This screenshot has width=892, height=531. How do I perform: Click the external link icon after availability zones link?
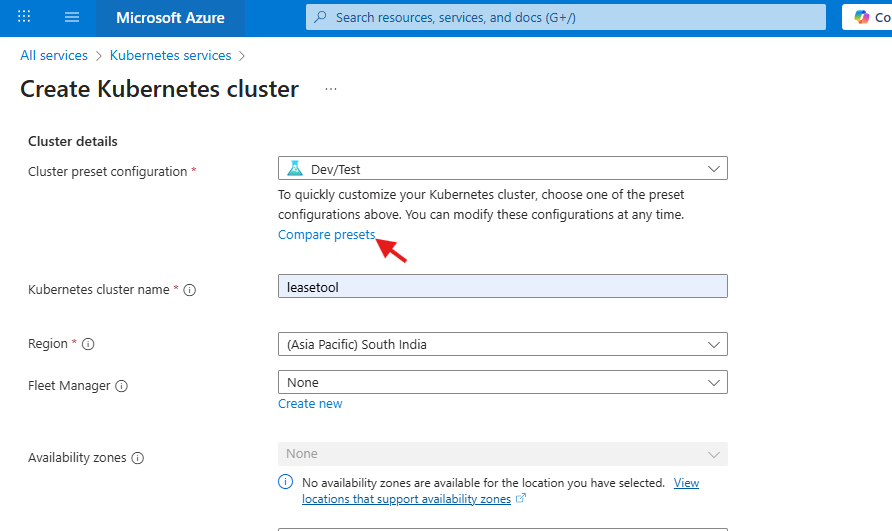tap(521, 499)
